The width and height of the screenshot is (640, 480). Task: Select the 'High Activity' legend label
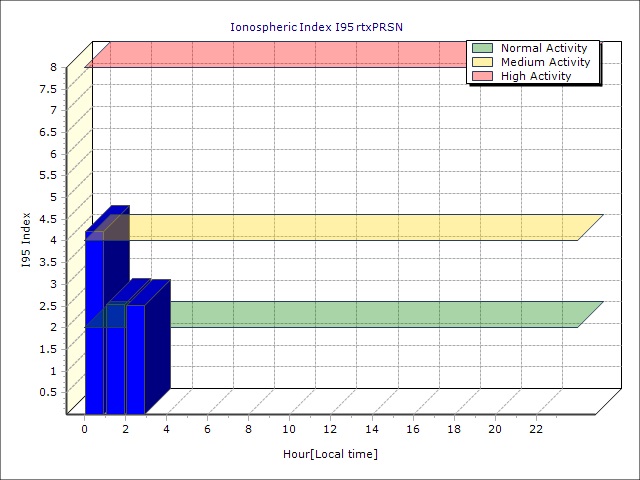[x=536, y=76]
